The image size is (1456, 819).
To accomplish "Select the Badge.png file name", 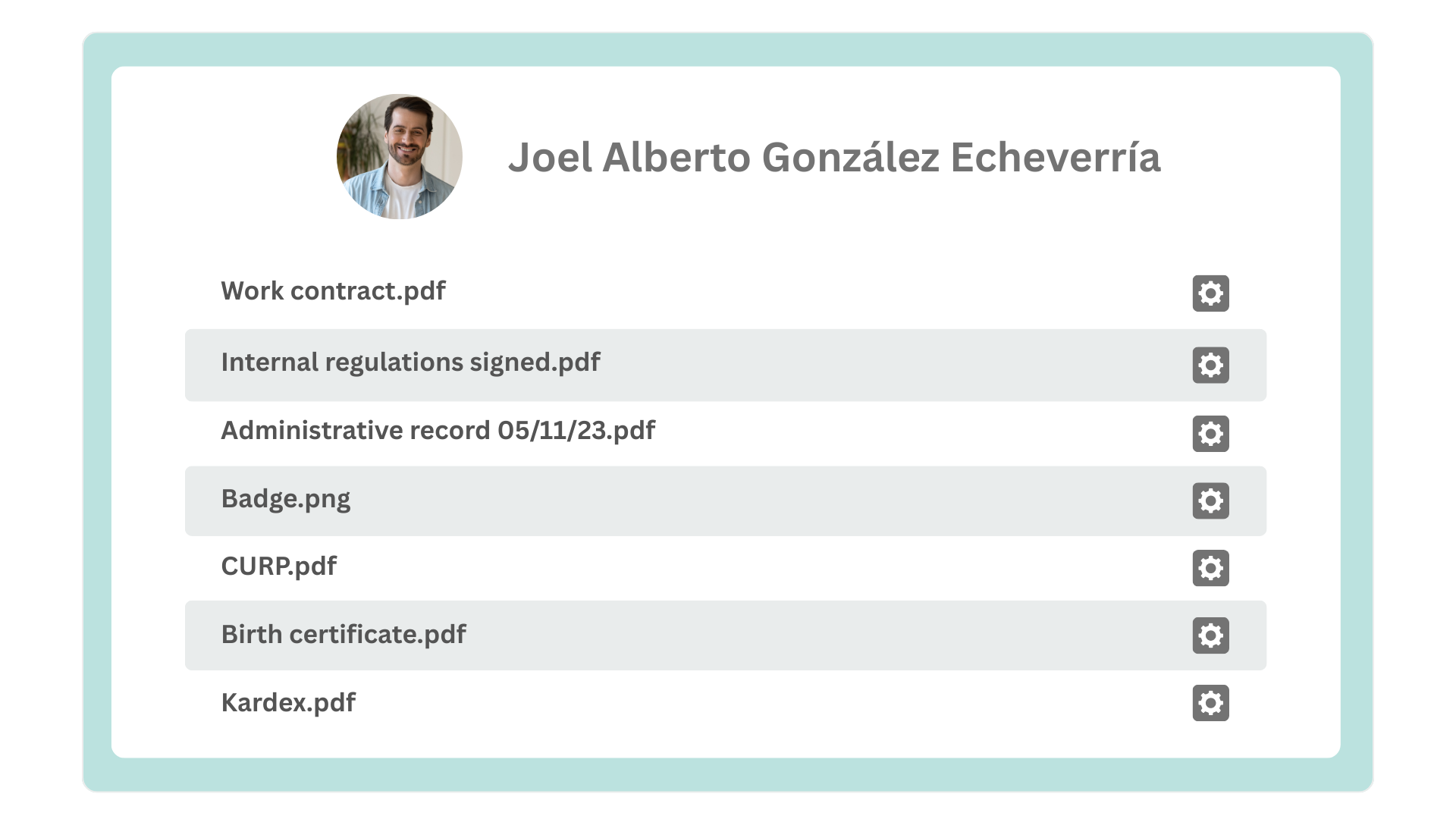I will click(286, 499).
